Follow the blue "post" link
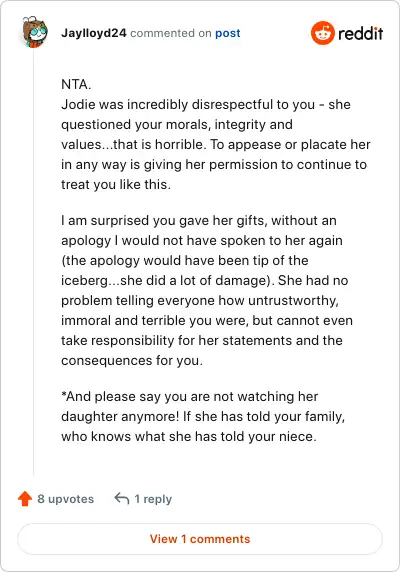The image size is (400, 572). 228,33
